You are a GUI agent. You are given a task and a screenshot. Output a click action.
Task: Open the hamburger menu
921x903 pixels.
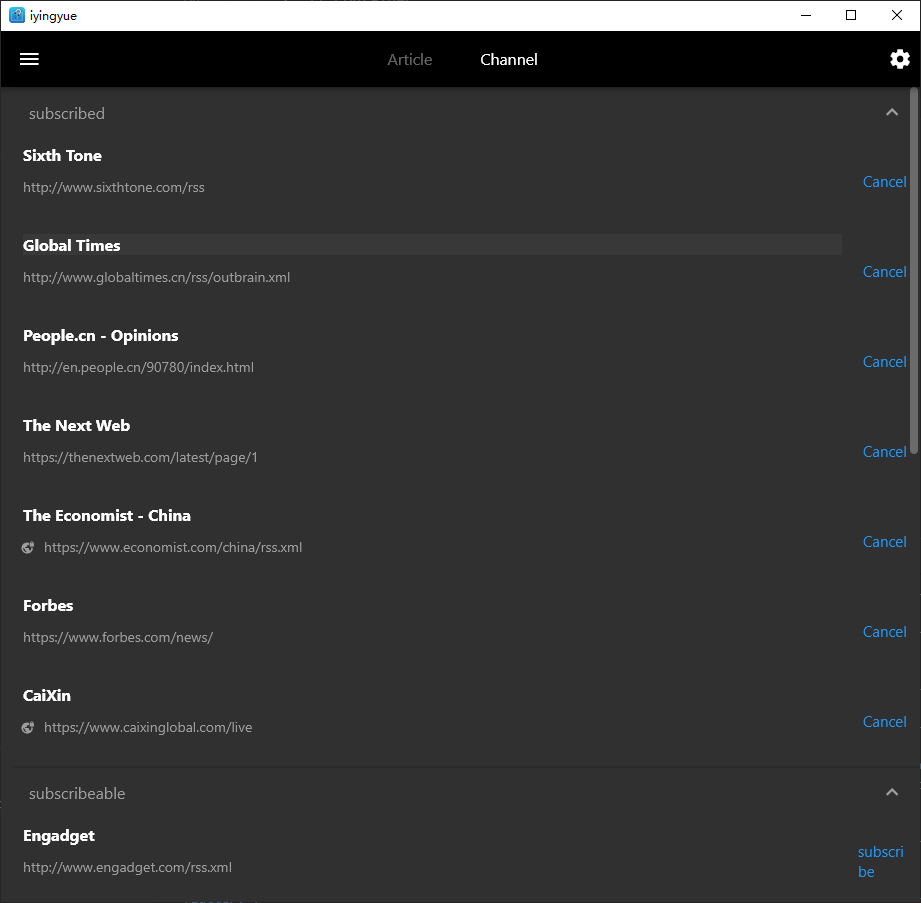point(29,59)
